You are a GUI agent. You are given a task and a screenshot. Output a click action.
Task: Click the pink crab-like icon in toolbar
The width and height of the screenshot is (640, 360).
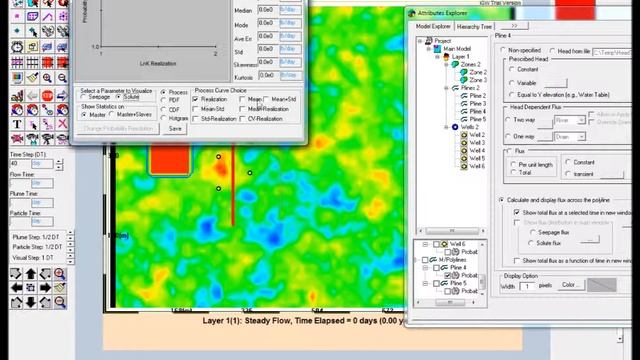pyautogui.click(x=17, y=139)
